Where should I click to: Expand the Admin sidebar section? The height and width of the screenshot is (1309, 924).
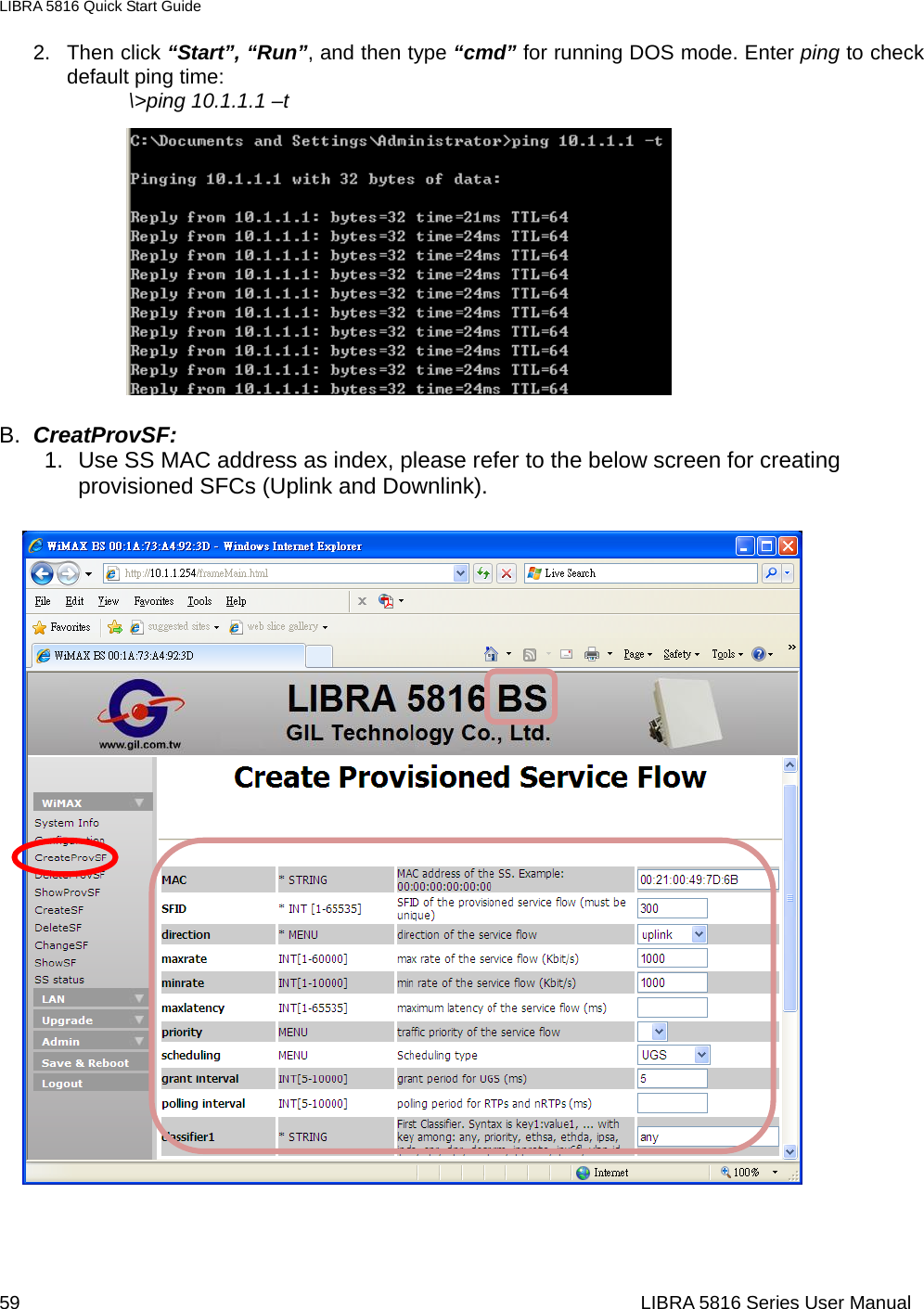click(92, 1041)
